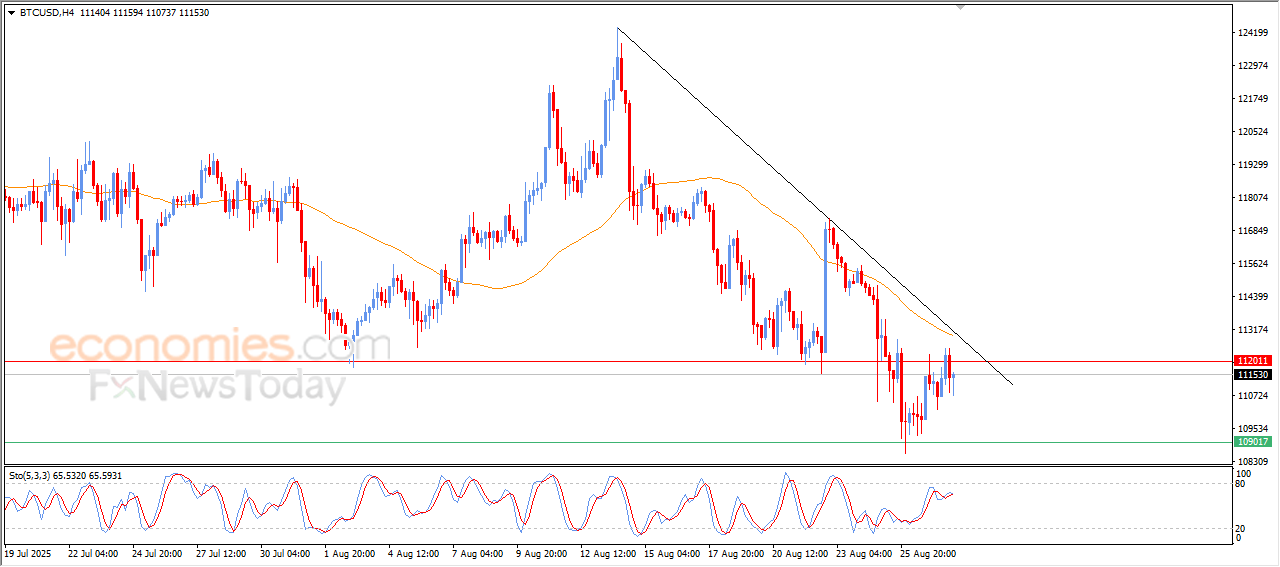Click the 118074 price axis label
1280x567 pixels.
coord(1253,198)
